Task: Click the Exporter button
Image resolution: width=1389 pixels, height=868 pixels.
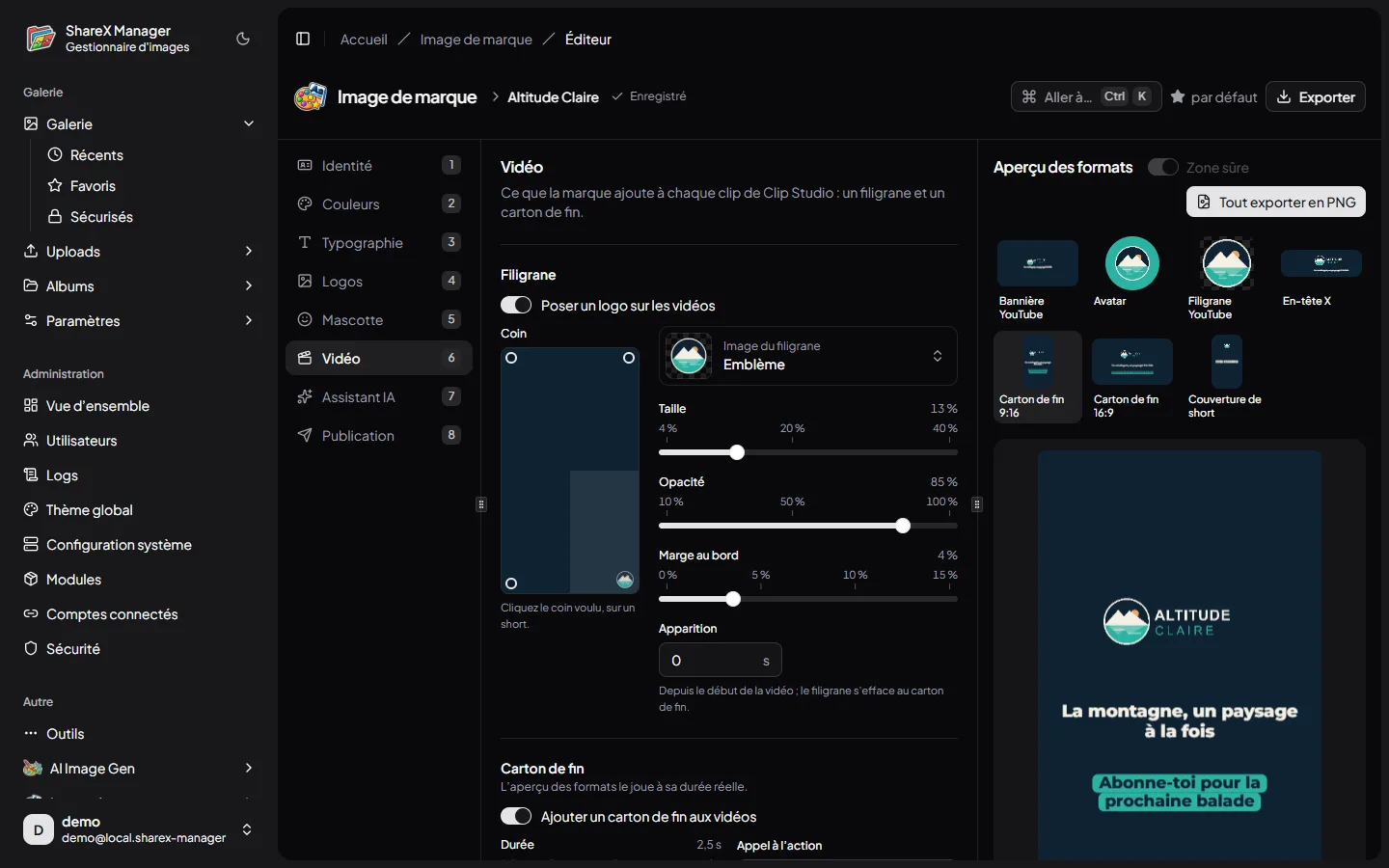Action: pos(1316,96)
